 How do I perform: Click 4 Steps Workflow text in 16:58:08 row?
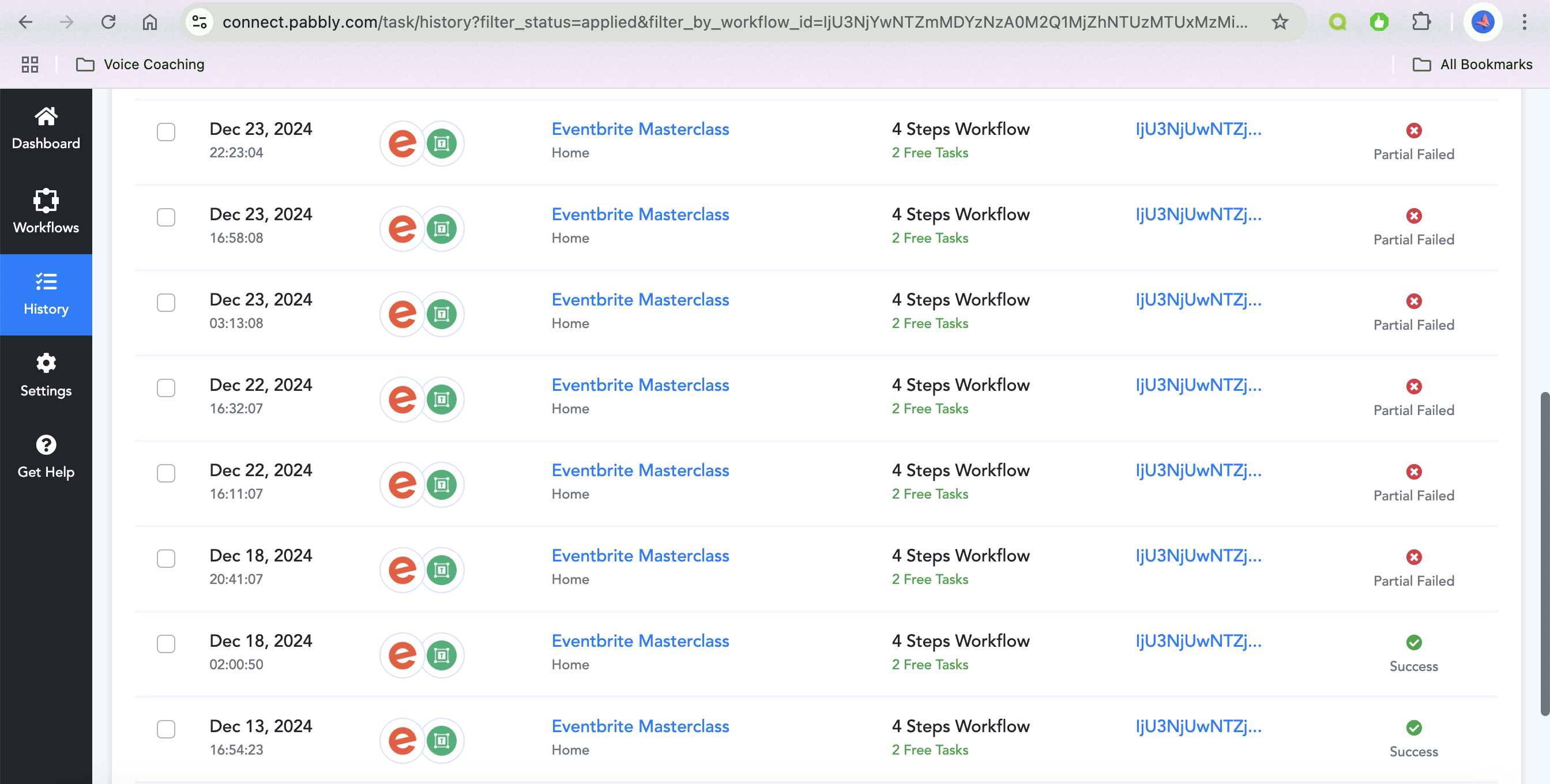point(960,214)
